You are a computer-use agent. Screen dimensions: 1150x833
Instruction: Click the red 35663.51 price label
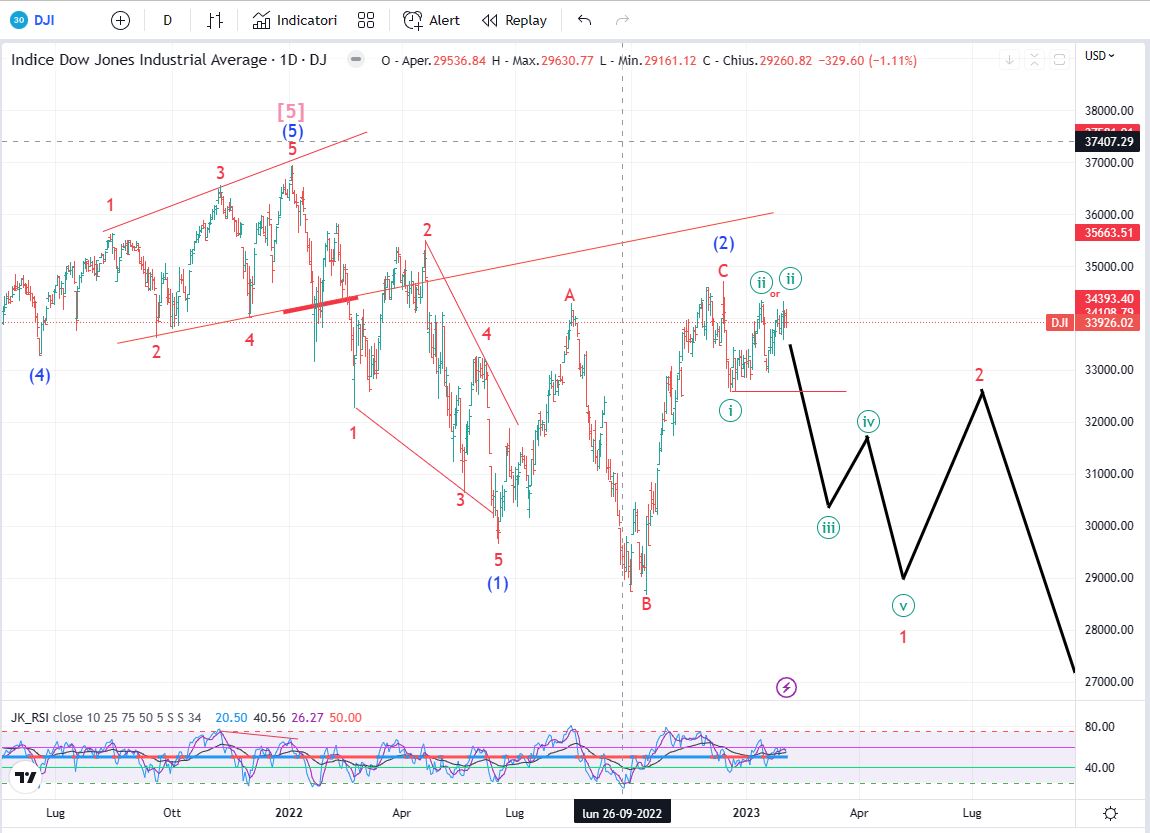point(1108,233)
